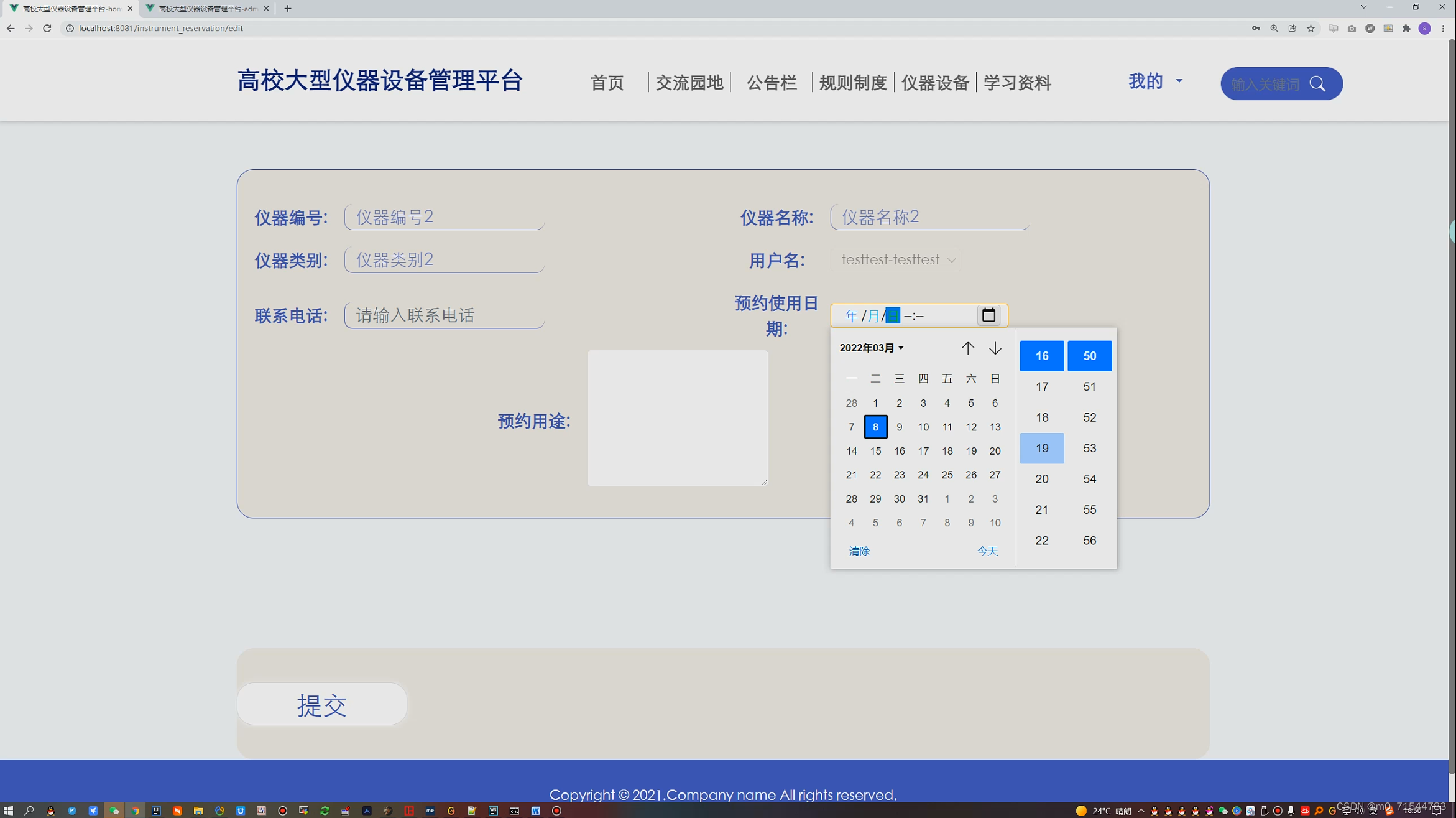Open the browser extensions puzzle icon
1456x818 pixels.
1406,28
